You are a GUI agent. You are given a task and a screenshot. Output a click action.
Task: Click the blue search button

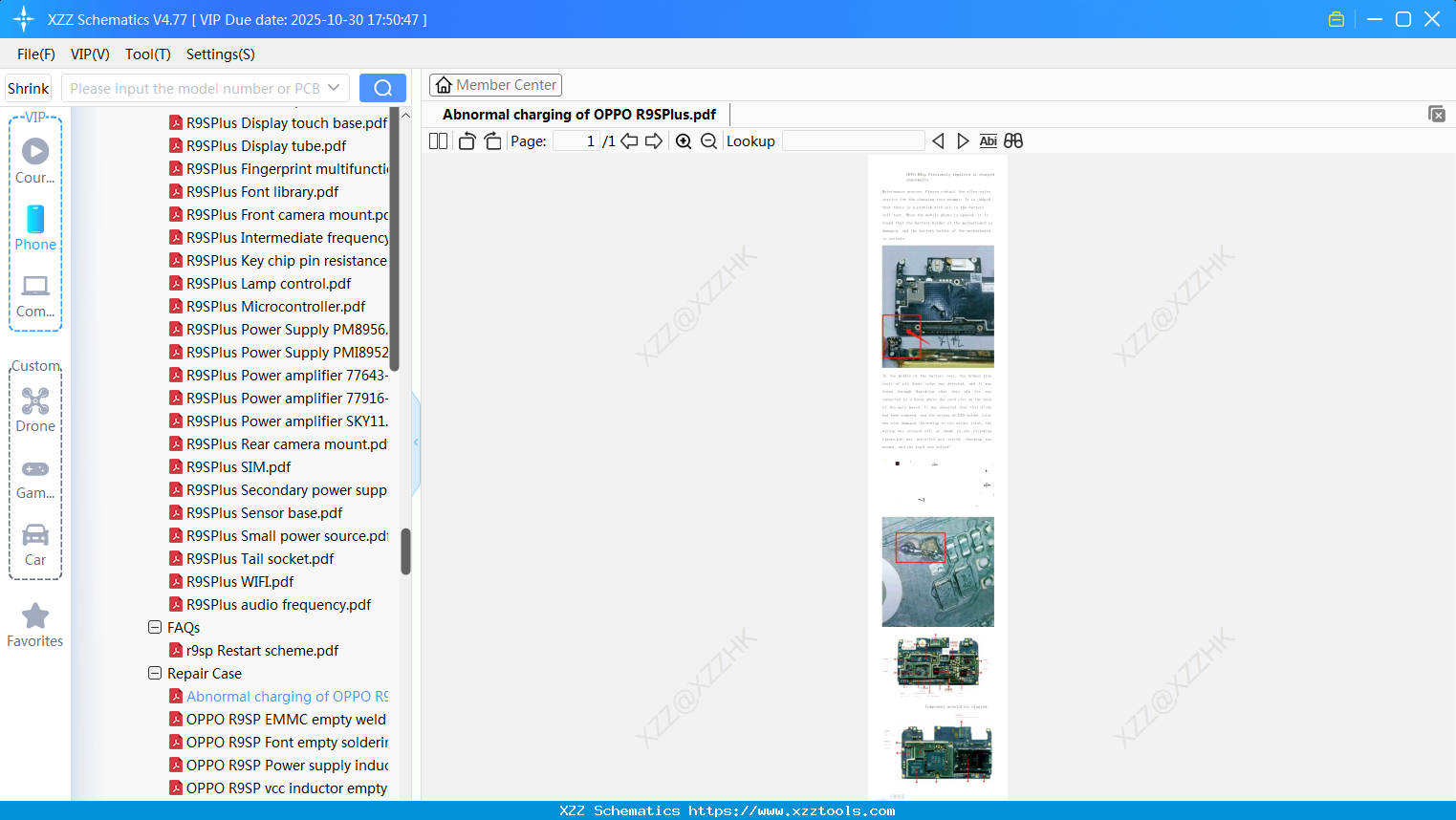382,88
